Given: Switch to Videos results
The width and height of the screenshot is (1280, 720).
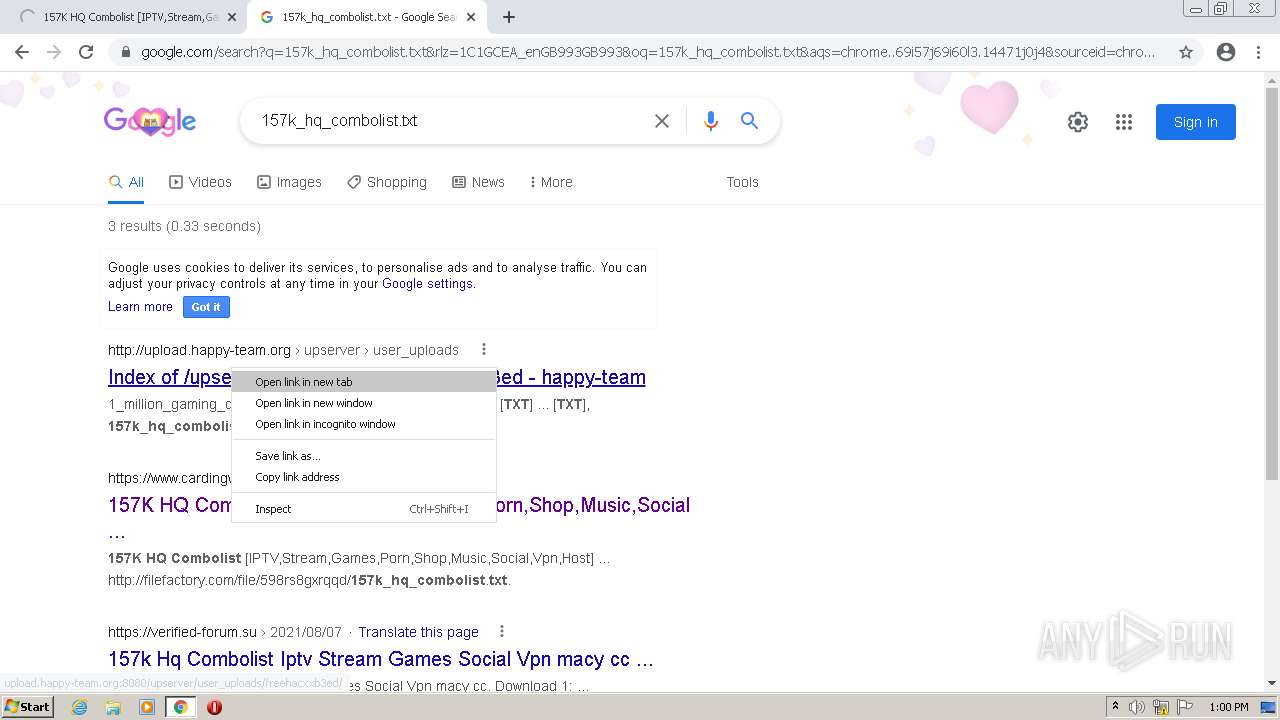Looking at the screenshot, I should (201, 182).
